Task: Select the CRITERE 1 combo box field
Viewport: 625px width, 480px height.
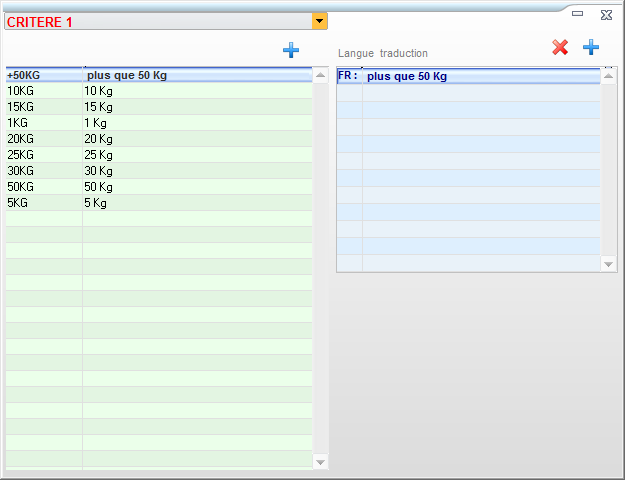Action: pyautogui.click(x=158, y=21)
